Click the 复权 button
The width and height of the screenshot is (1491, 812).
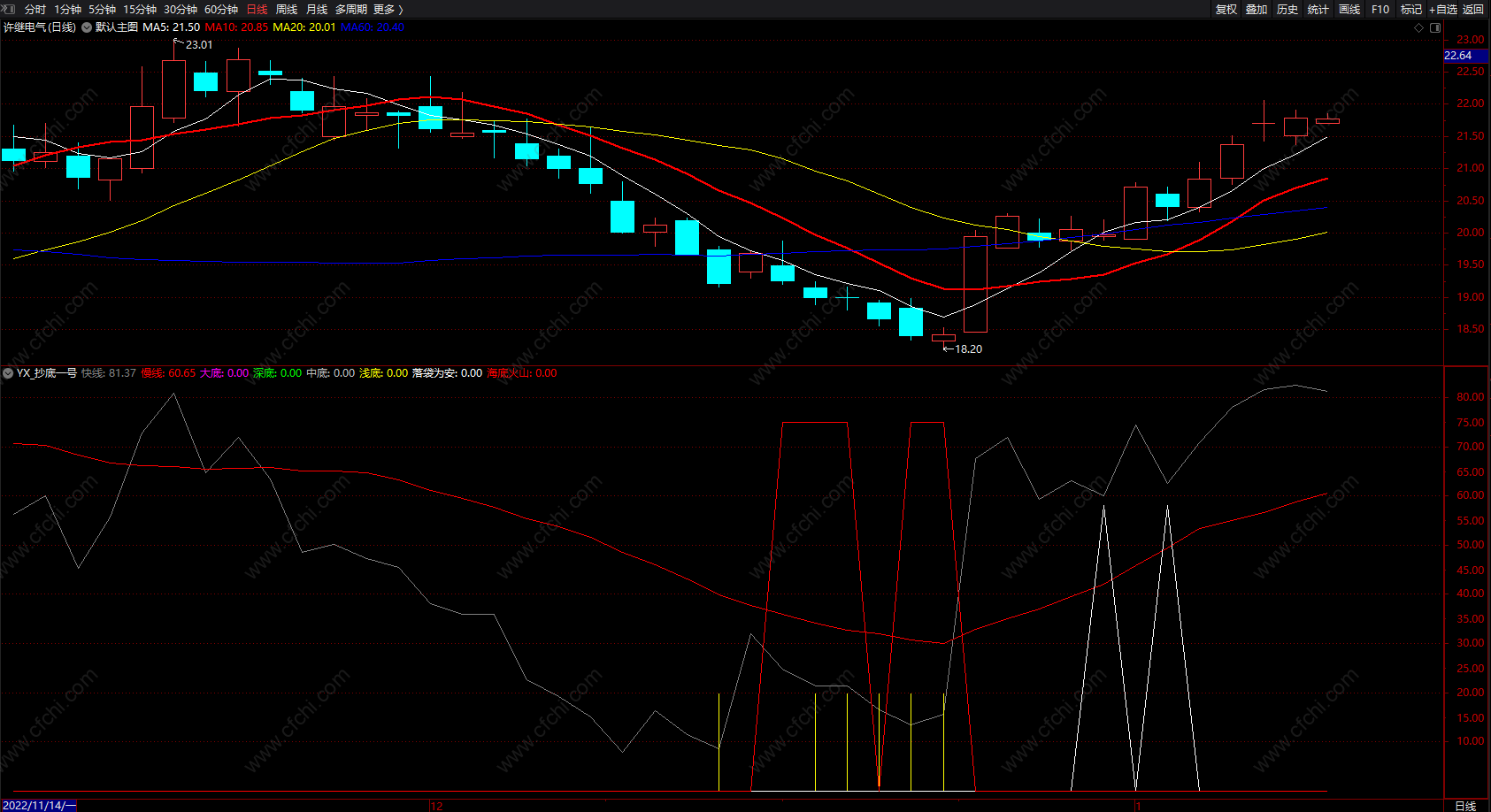tap(1226, 9)
